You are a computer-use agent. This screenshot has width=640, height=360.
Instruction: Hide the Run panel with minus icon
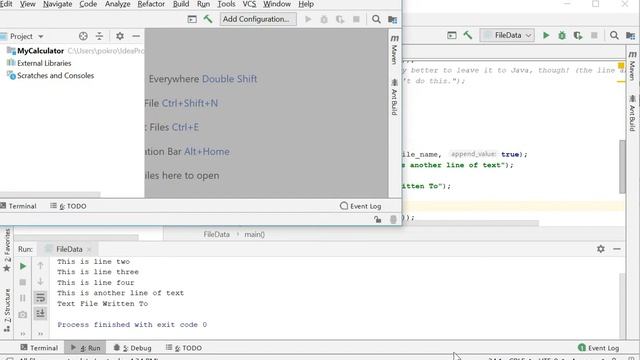click(617, 249)
